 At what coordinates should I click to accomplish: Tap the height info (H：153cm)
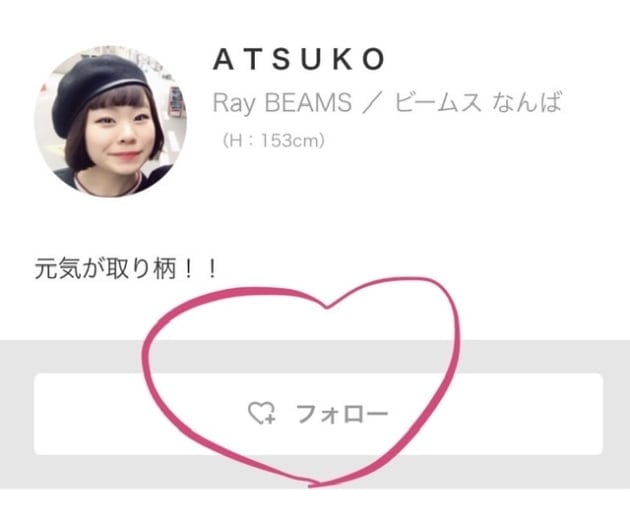[274, 141]
